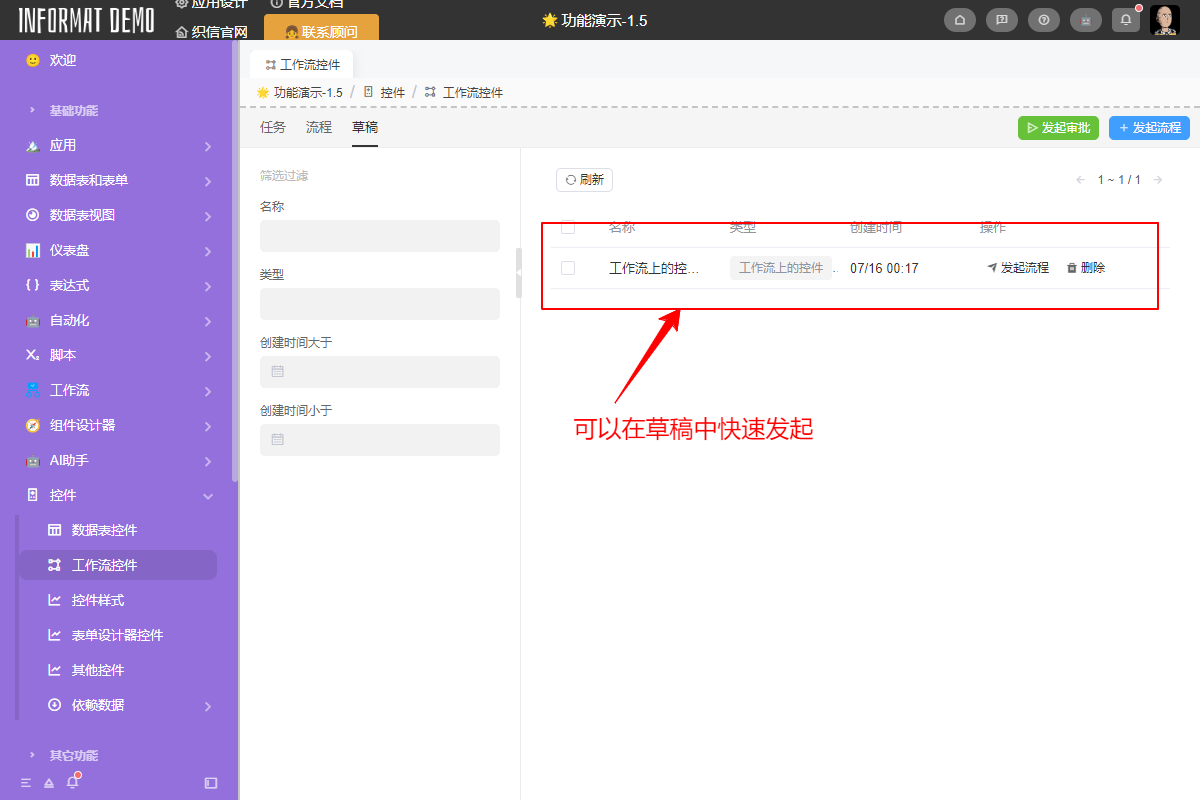Viewport: 1200px width, 800px height.
Task: Select the checkbox for 工作流上的控 row
Action: point(568,267)
